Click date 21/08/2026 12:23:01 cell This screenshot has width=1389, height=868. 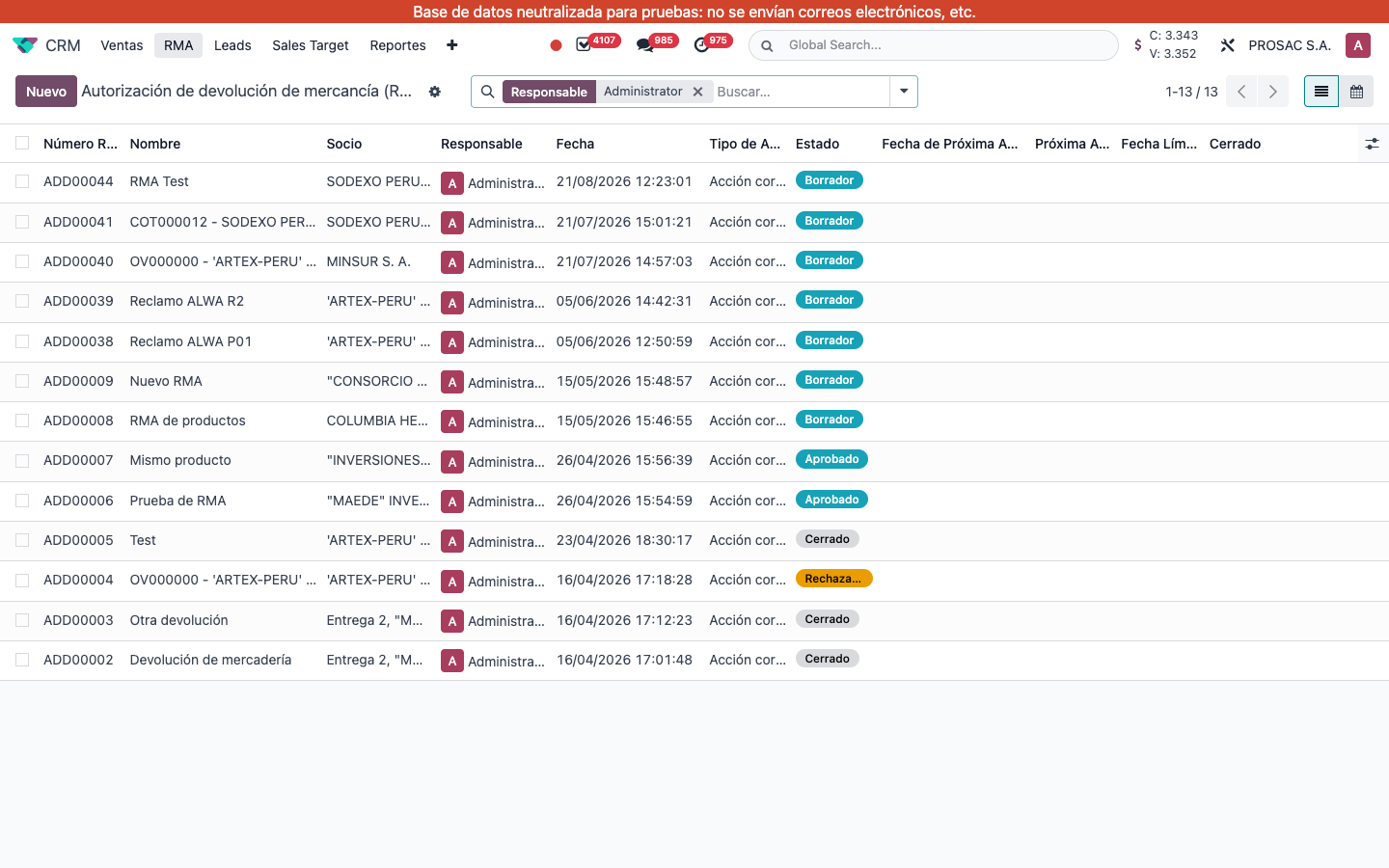click(624, 181)
